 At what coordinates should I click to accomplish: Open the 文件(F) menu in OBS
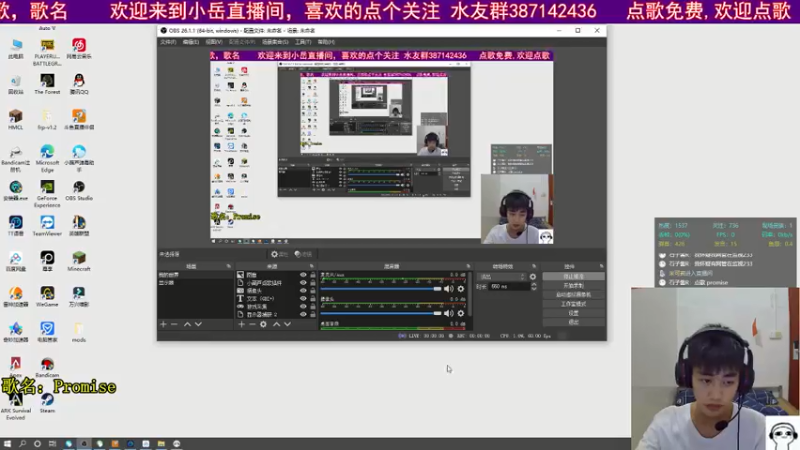pos(168,42)
